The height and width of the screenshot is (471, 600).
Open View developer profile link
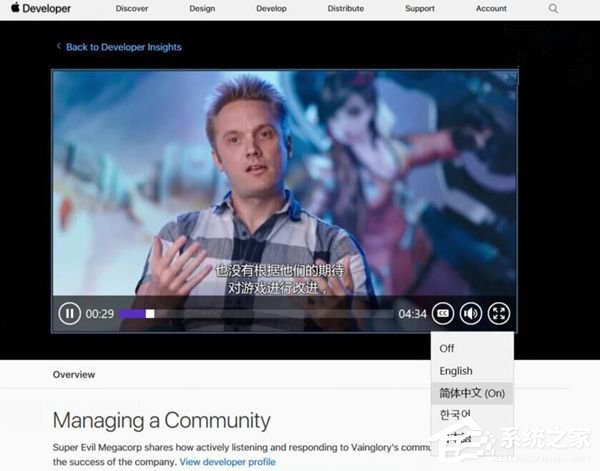pyautogui.click(x=227, y=462)
